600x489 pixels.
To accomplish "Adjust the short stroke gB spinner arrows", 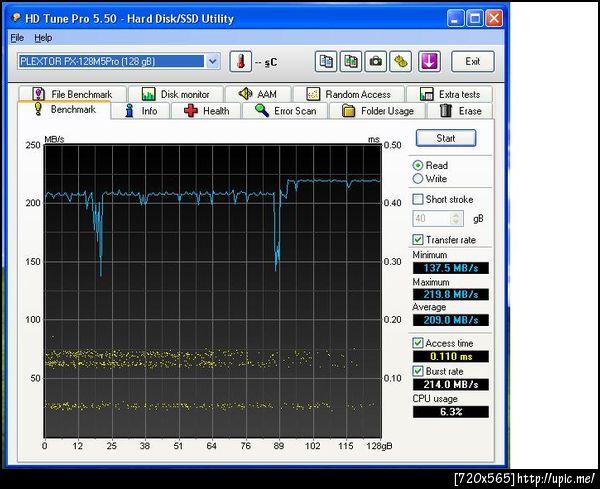I will pyautogui.click(x=457, y=218).
